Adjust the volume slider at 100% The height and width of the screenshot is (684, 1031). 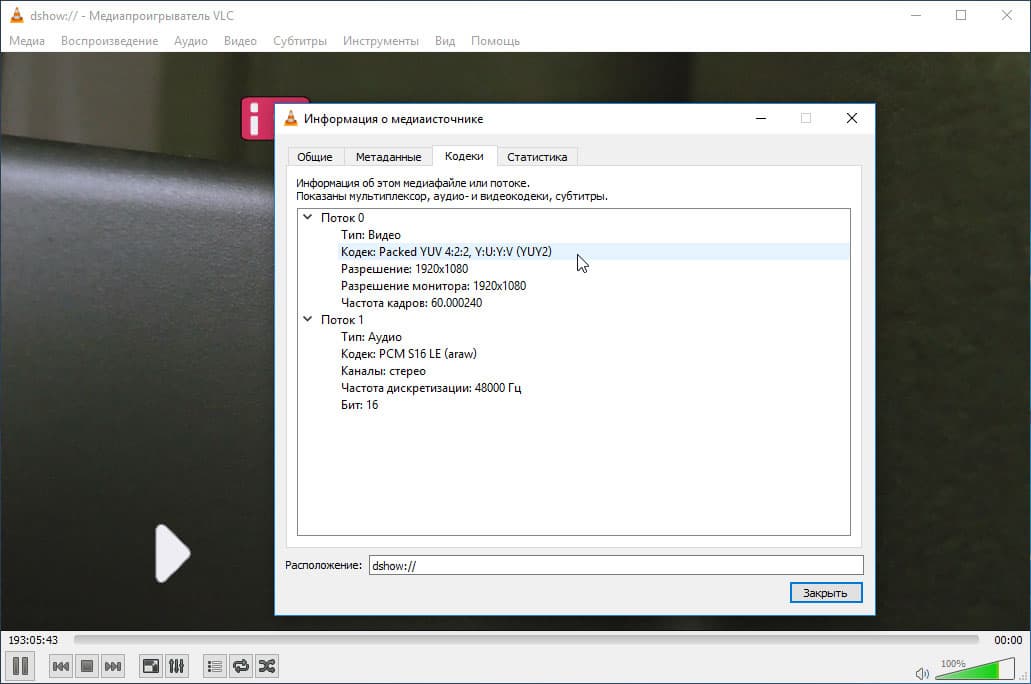pyautogui.click(x=975, y=670)
